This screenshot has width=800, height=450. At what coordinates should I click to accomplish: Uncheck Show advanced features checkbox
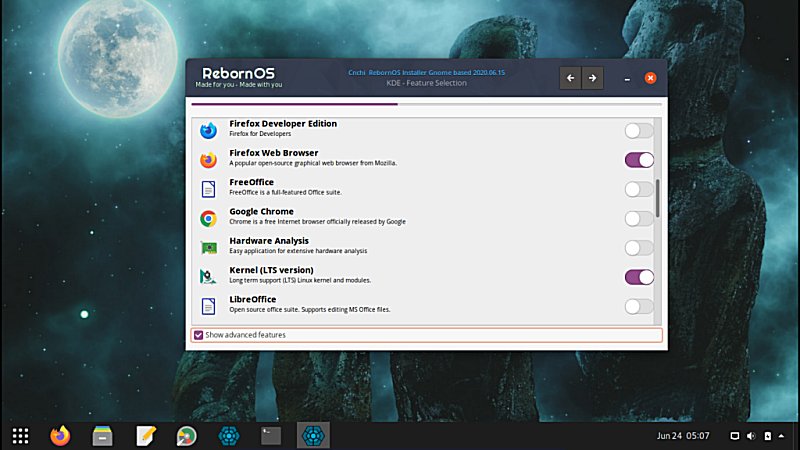[198, 335]
